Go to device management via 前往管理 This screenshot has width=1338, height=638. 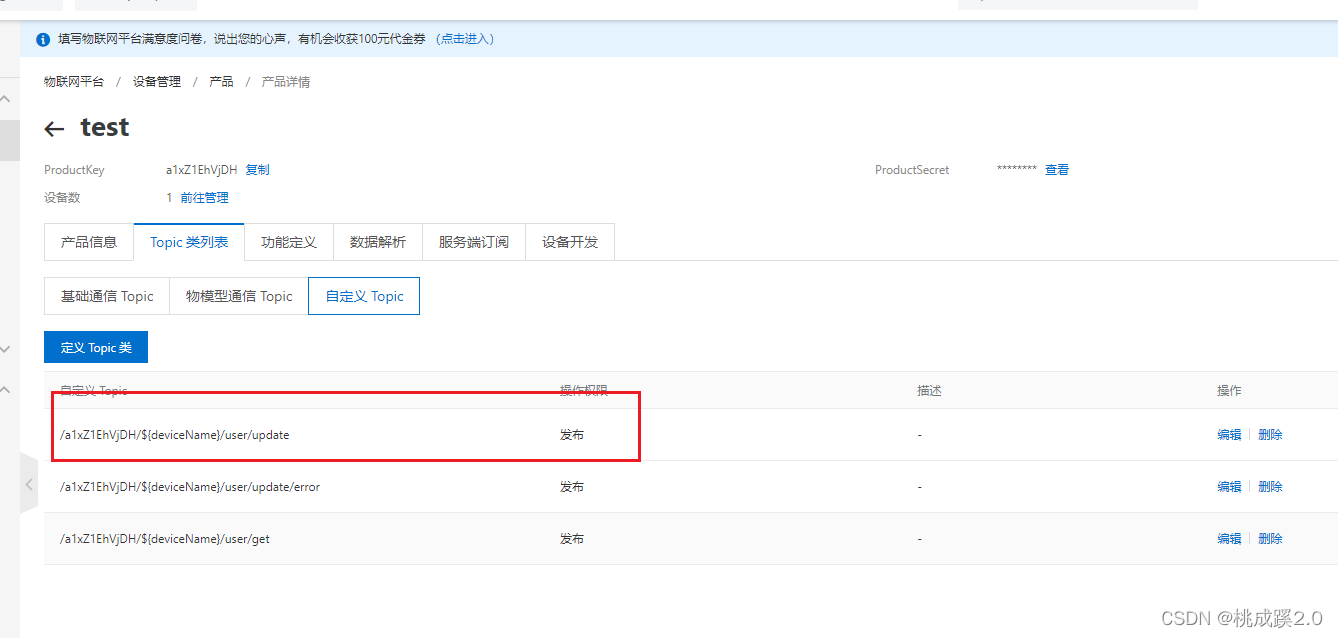(x=204, y=198)
